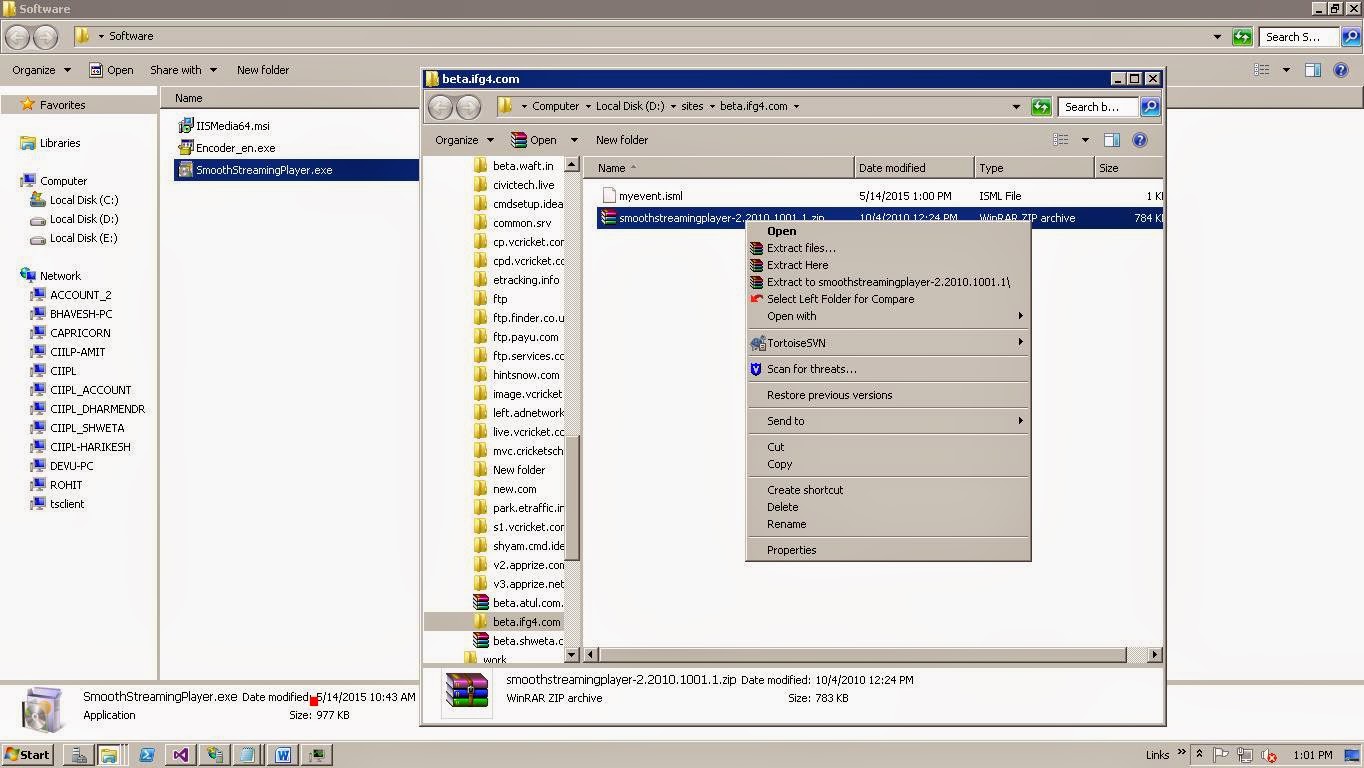Image resolution: width=1364 pixels, height=768 pixels.
Task: Choose Create shortcut in context menu
Action: [804, 490]
